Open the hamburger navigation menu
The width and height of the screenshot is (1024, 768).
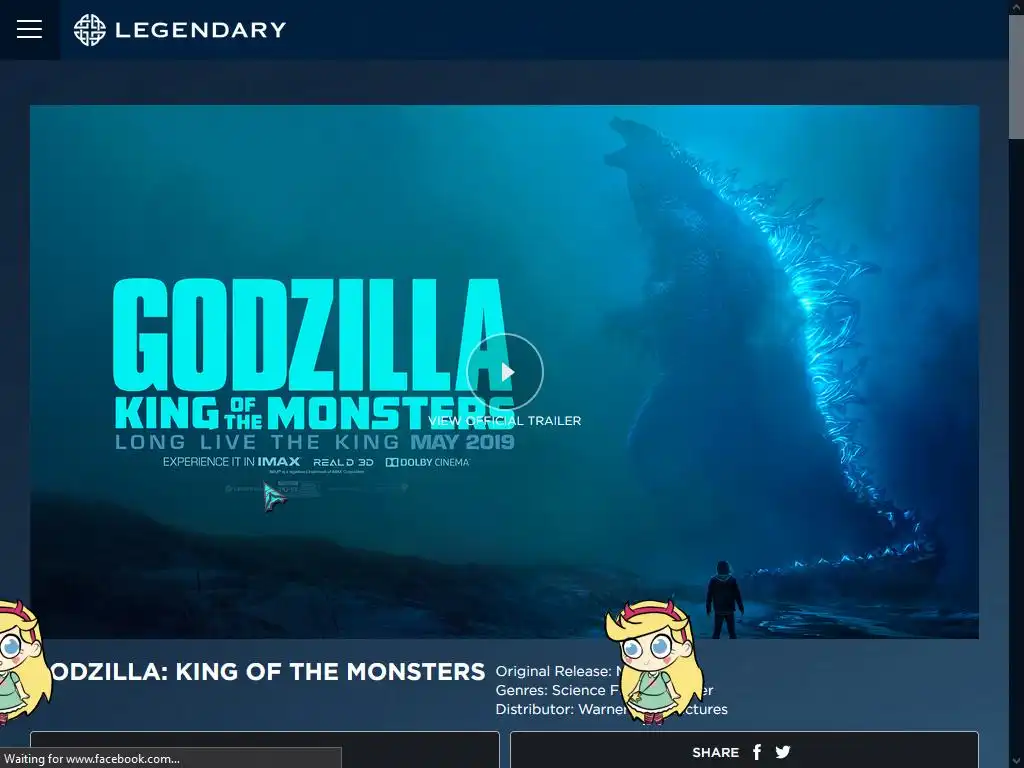29,29
